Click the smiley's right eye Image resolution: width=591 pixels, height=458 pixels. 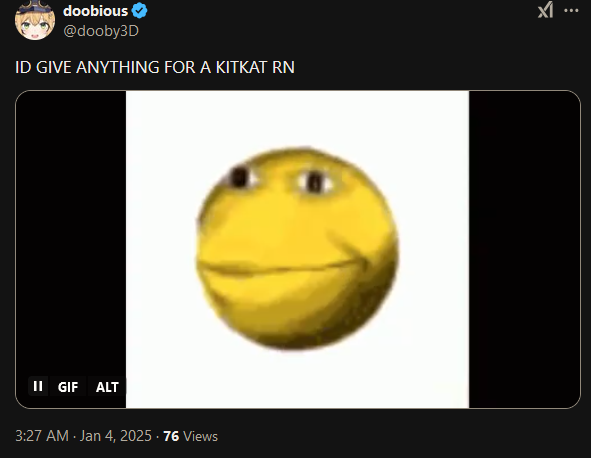(315, 182)
